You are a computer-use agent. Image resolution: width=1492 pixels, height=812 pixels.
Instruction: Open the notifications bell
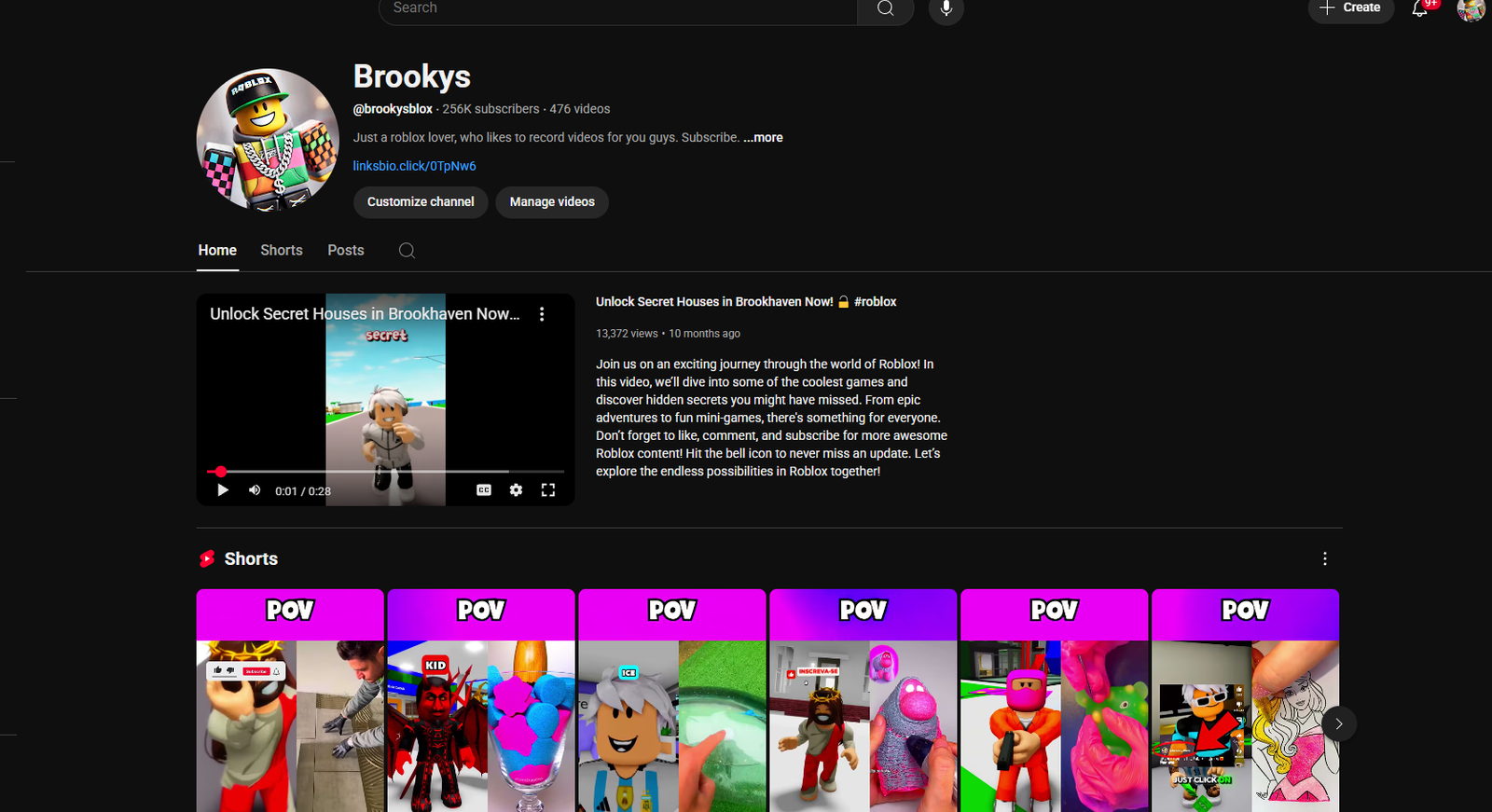click(x=1419, y=8)
